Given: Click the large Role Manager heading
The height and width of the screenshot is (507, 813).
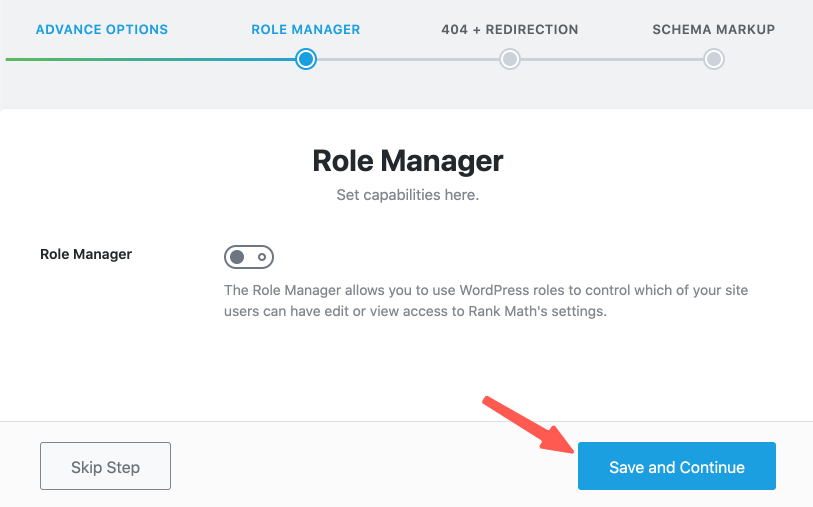Looking at the screenshot, I should pyautogui.click(x=408, y=160).
